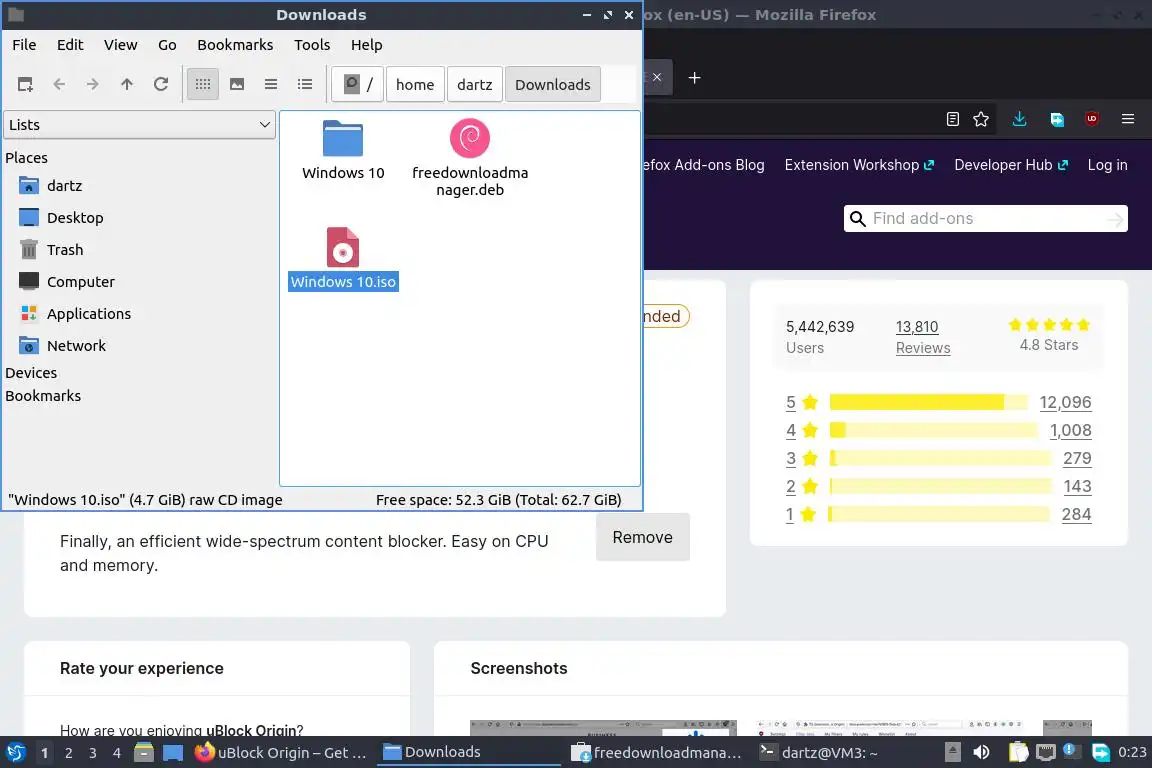
Task: Open Extension Workshop link
Action: (x=859, y=165)
